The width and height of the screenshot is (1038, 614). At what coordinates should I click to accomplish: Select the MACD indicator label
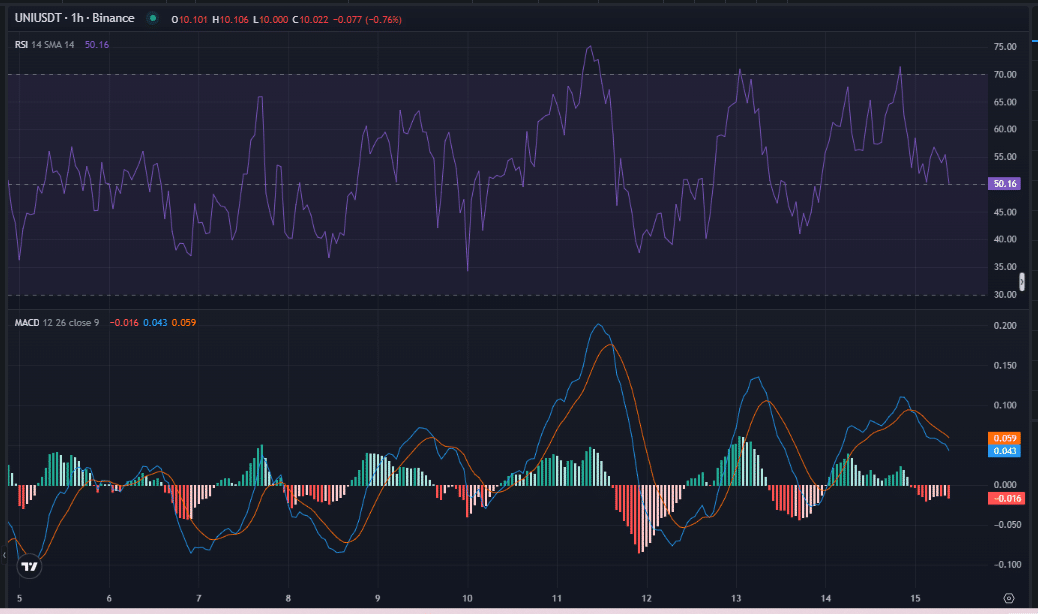tap(27, 322)
